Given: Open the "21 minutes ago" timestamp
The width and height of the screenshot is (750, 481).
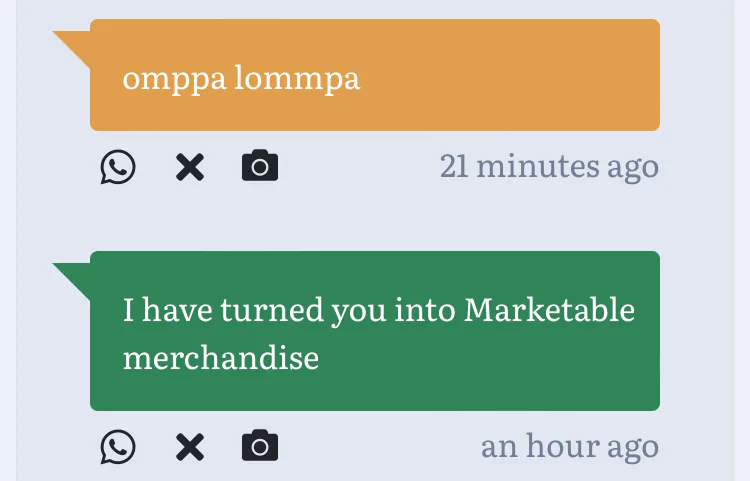Looking at the screenshot, I should coord(549,166).
